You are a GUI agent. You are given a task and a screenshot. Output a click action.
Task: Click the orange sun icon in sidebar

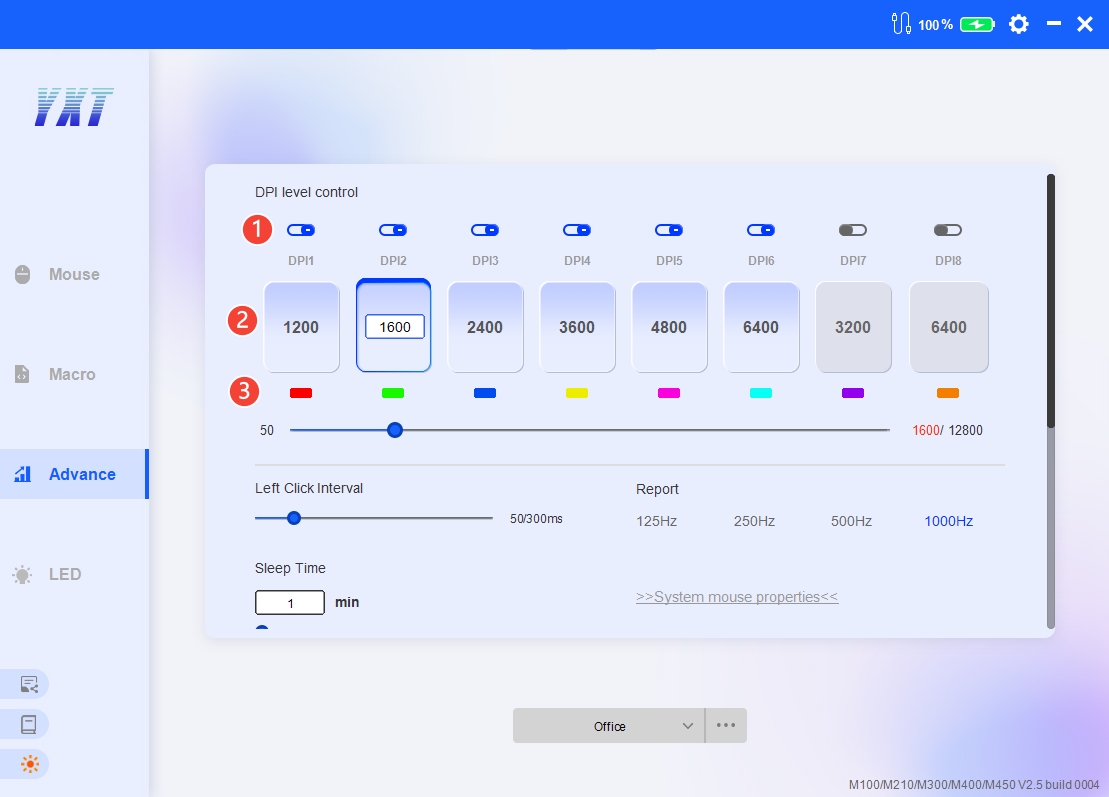coord(29,764)
